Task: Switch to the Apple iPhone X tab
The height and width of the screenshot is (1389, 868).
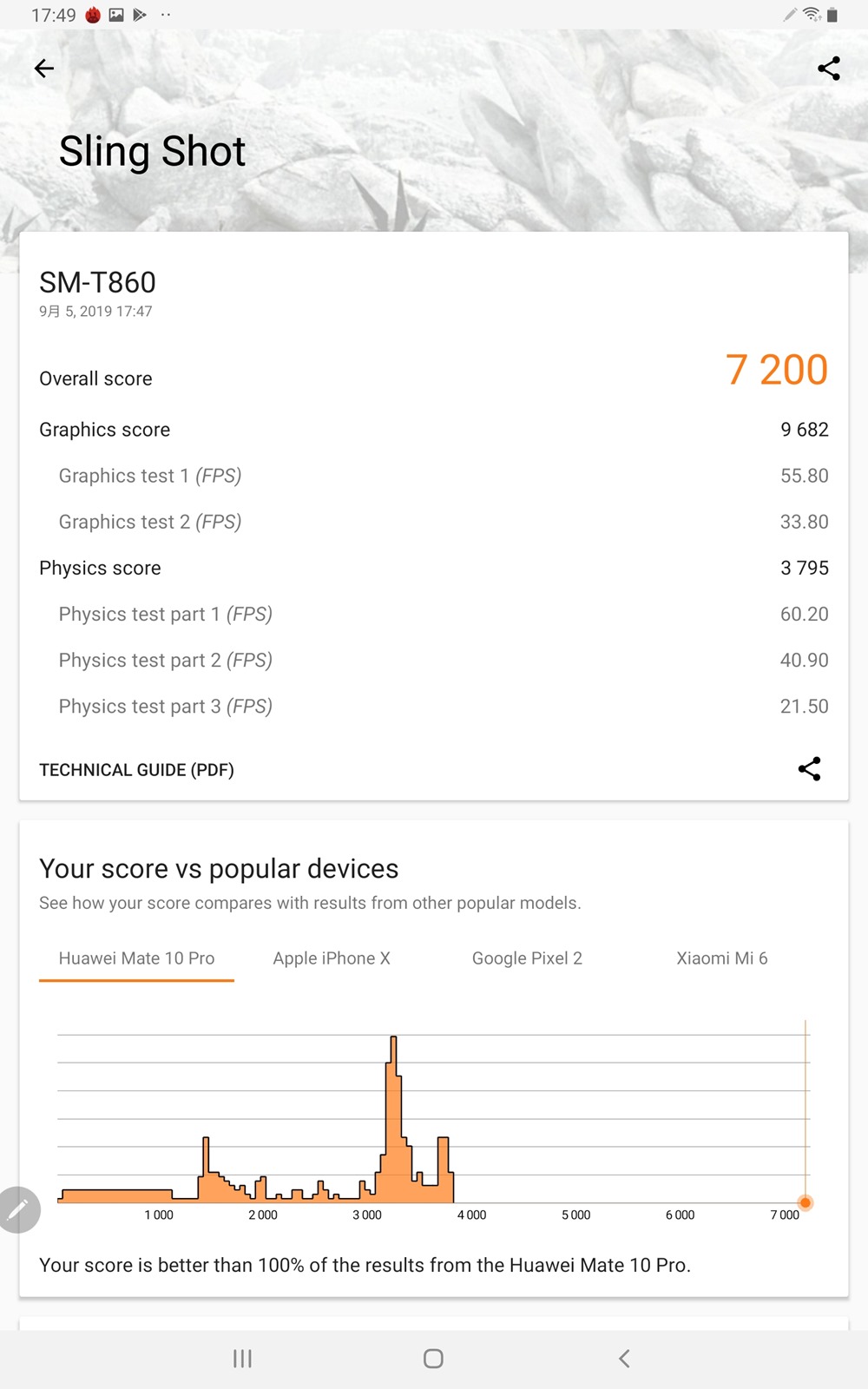Action: click(x=332, y=958)
